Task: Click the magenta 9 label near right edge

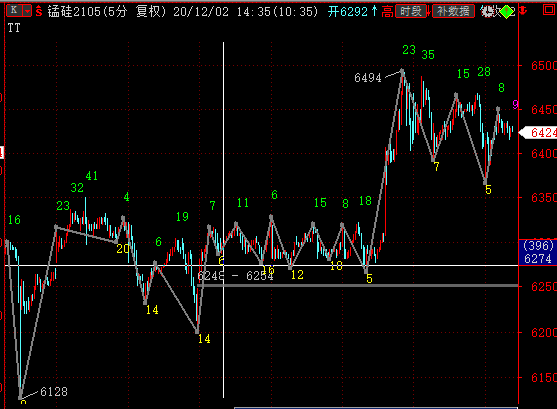Action: 515,104
